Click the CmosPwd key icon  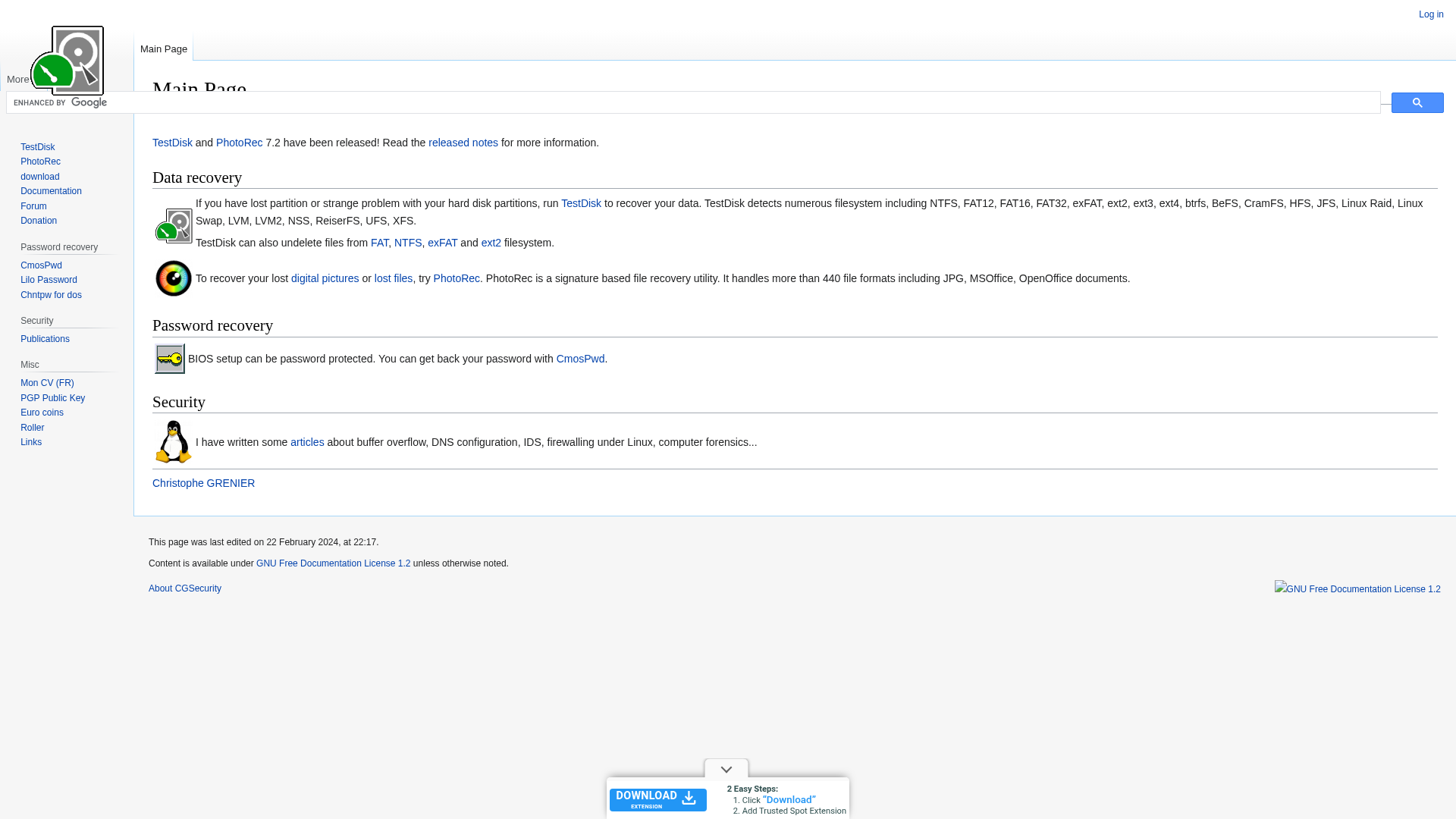click(x=169, y=359)
